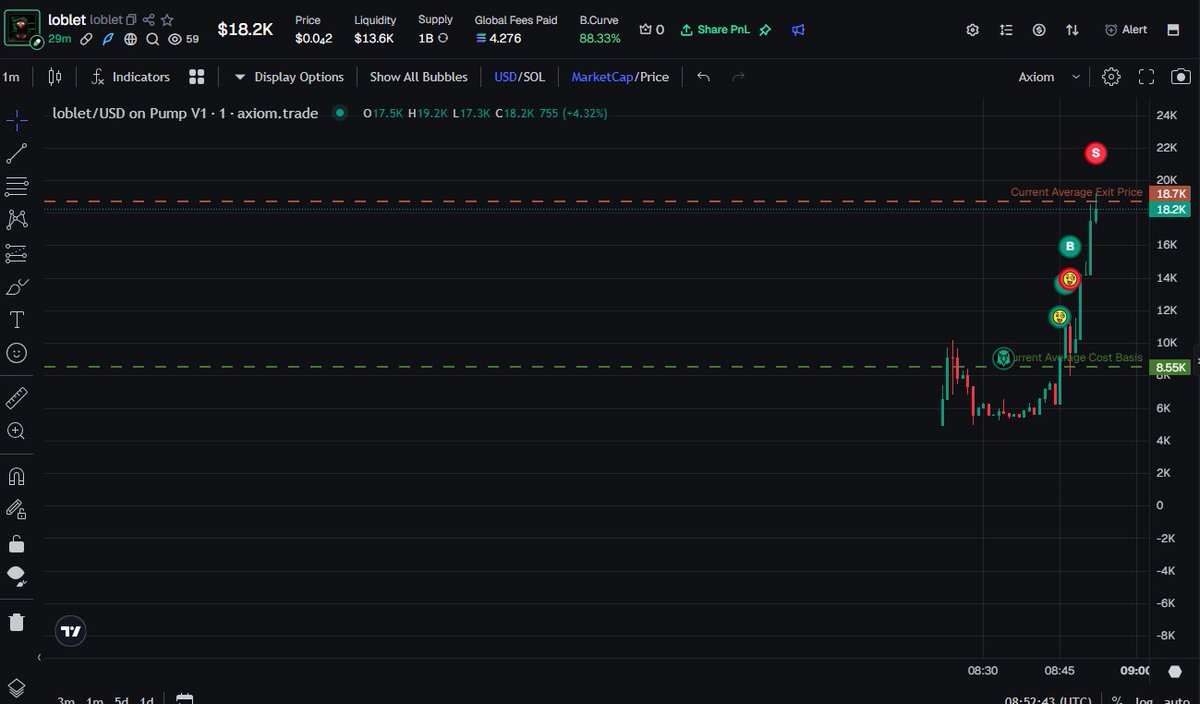Select the text annotation tool
The width and height of the screenshot is (1200, 704).
click(16, 320)
